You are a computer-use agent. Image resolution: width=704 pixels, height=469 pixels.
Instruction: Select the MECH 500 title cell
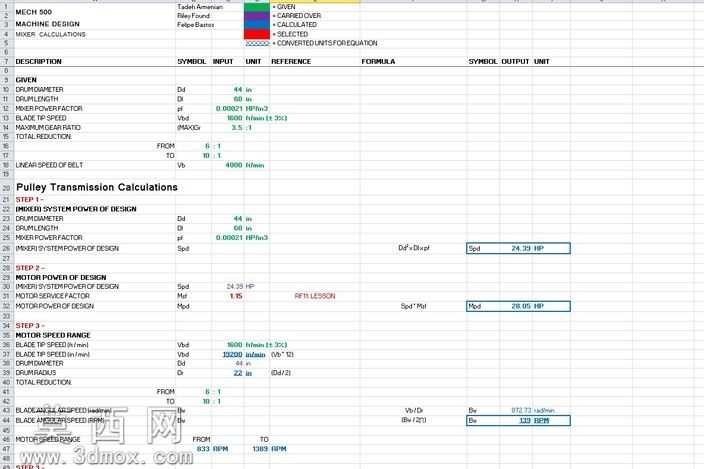(34, 12)
